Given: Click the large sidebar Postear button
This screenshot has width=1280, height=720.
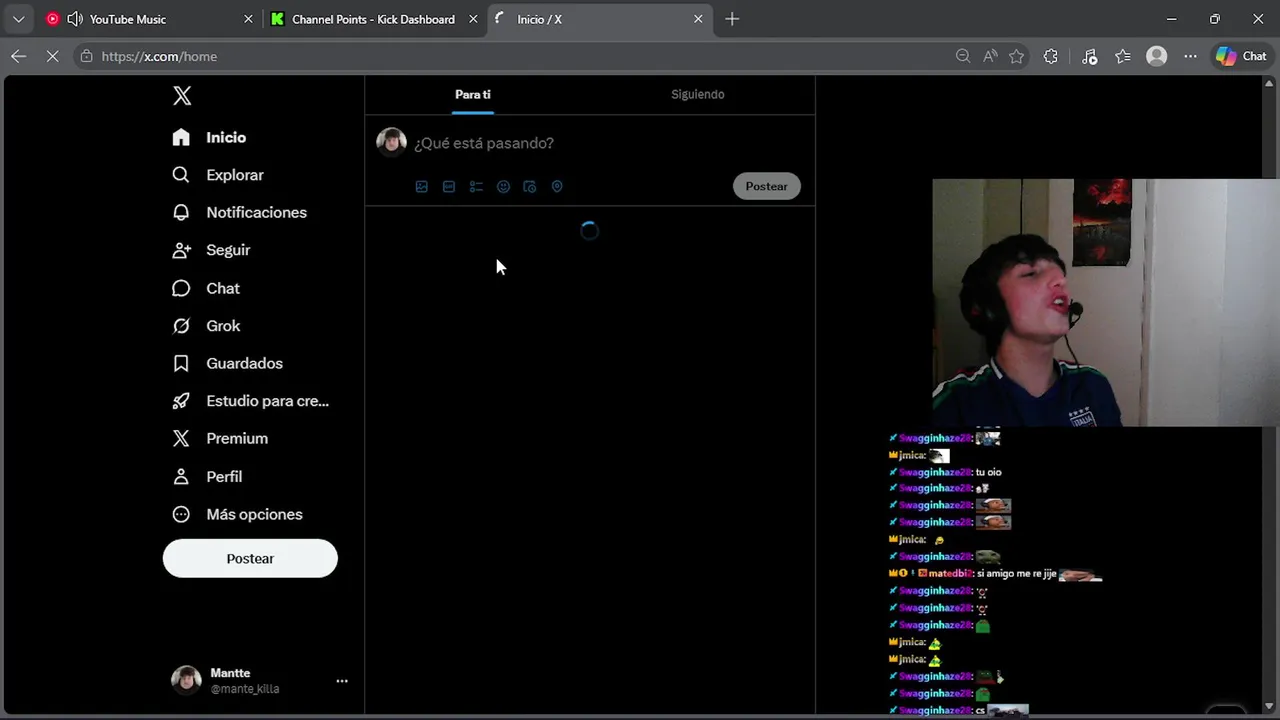Looking at the screenshot, I should [x=250, y=558].
